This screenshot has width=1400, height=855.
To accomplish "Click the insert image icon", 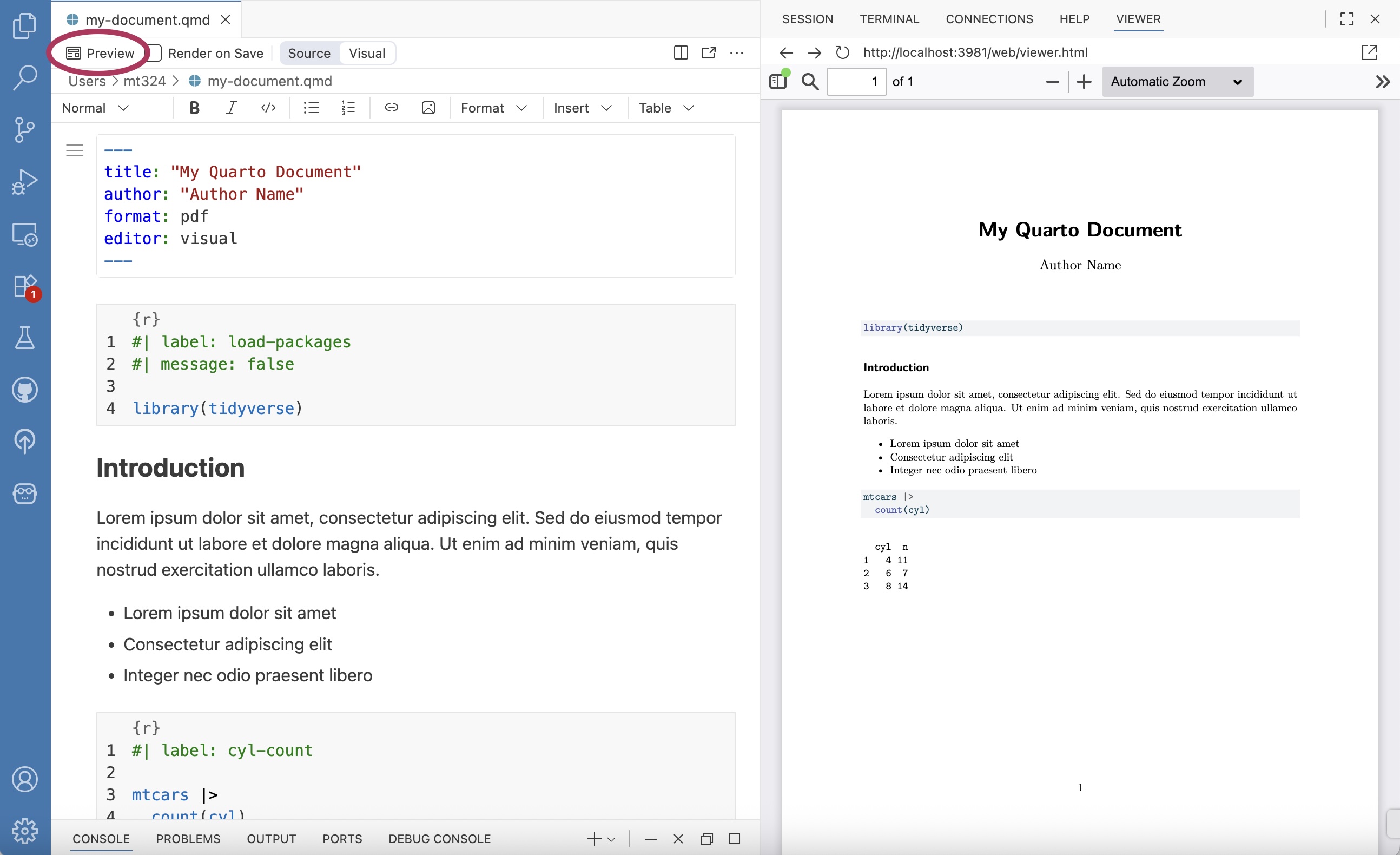I will coord(428,108).
